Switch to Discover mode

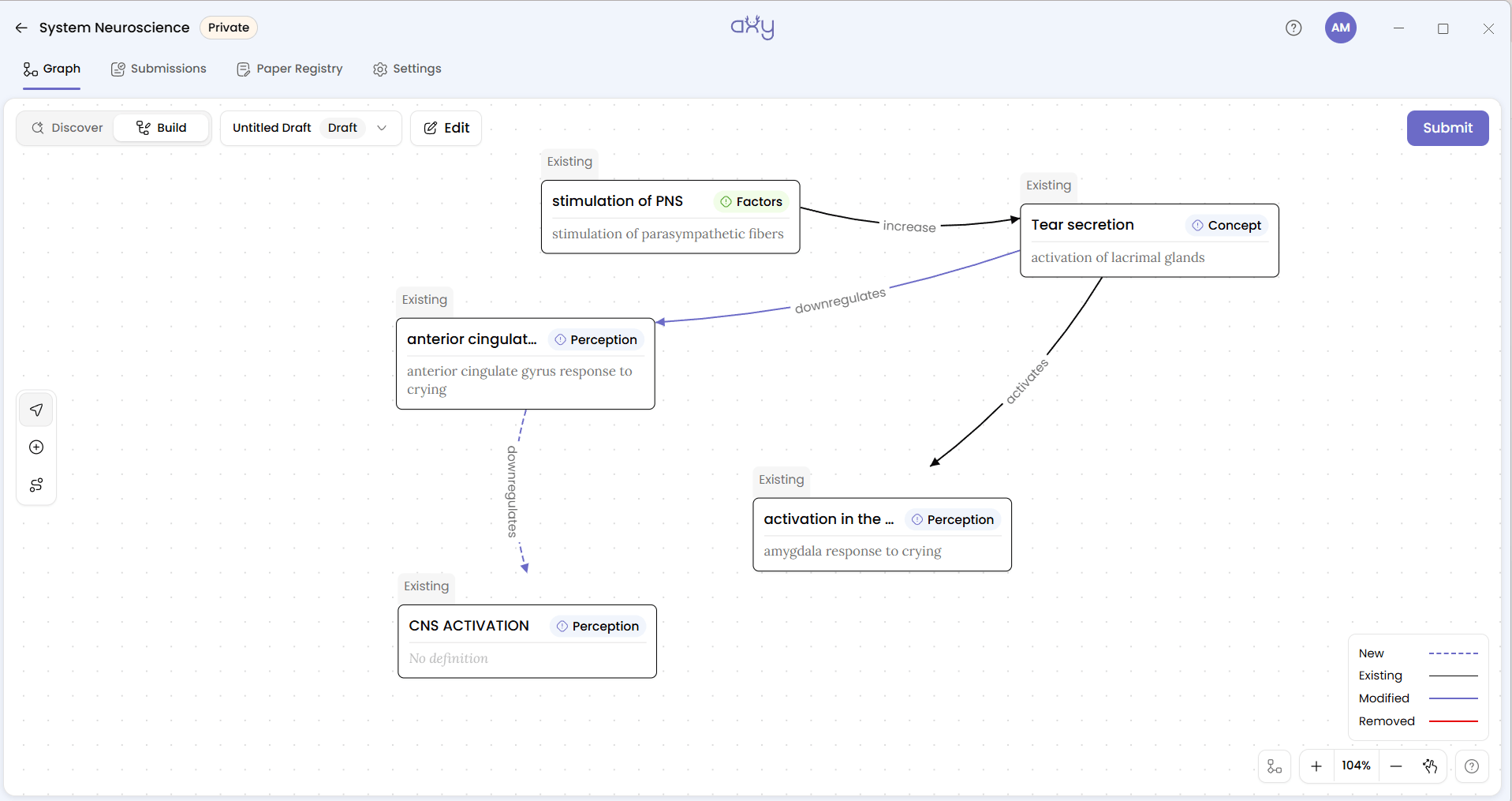[x=67, y=128]
